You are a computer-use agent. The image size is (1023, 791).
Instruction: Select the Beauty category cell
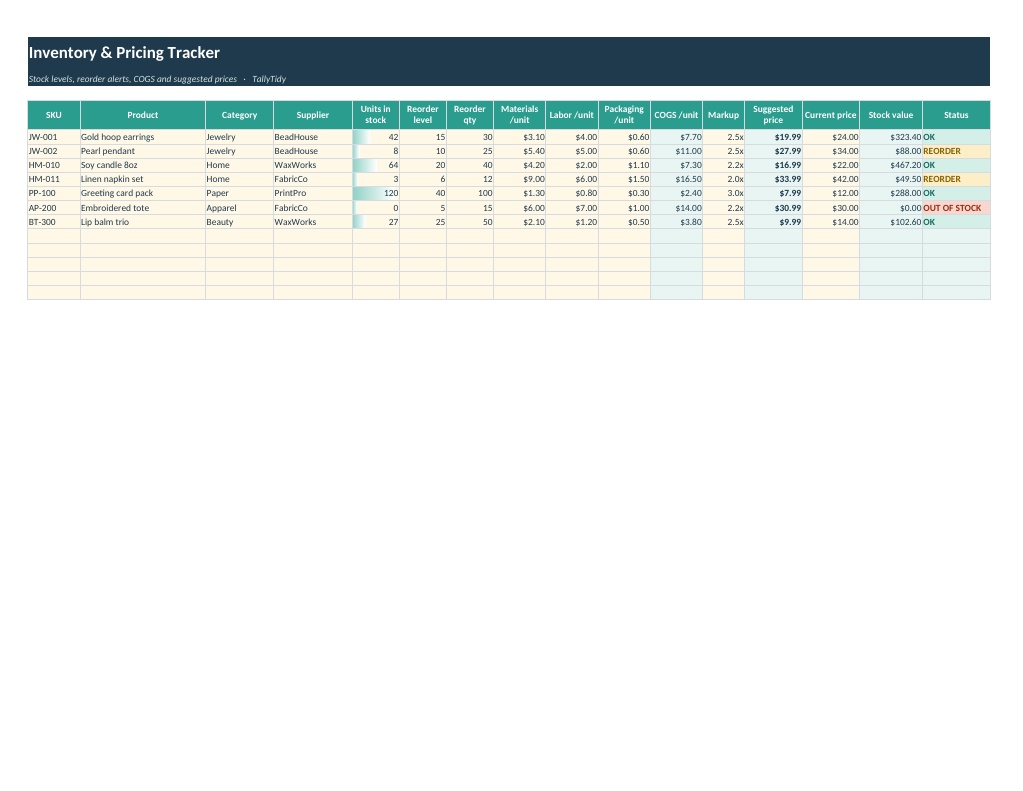239,222
